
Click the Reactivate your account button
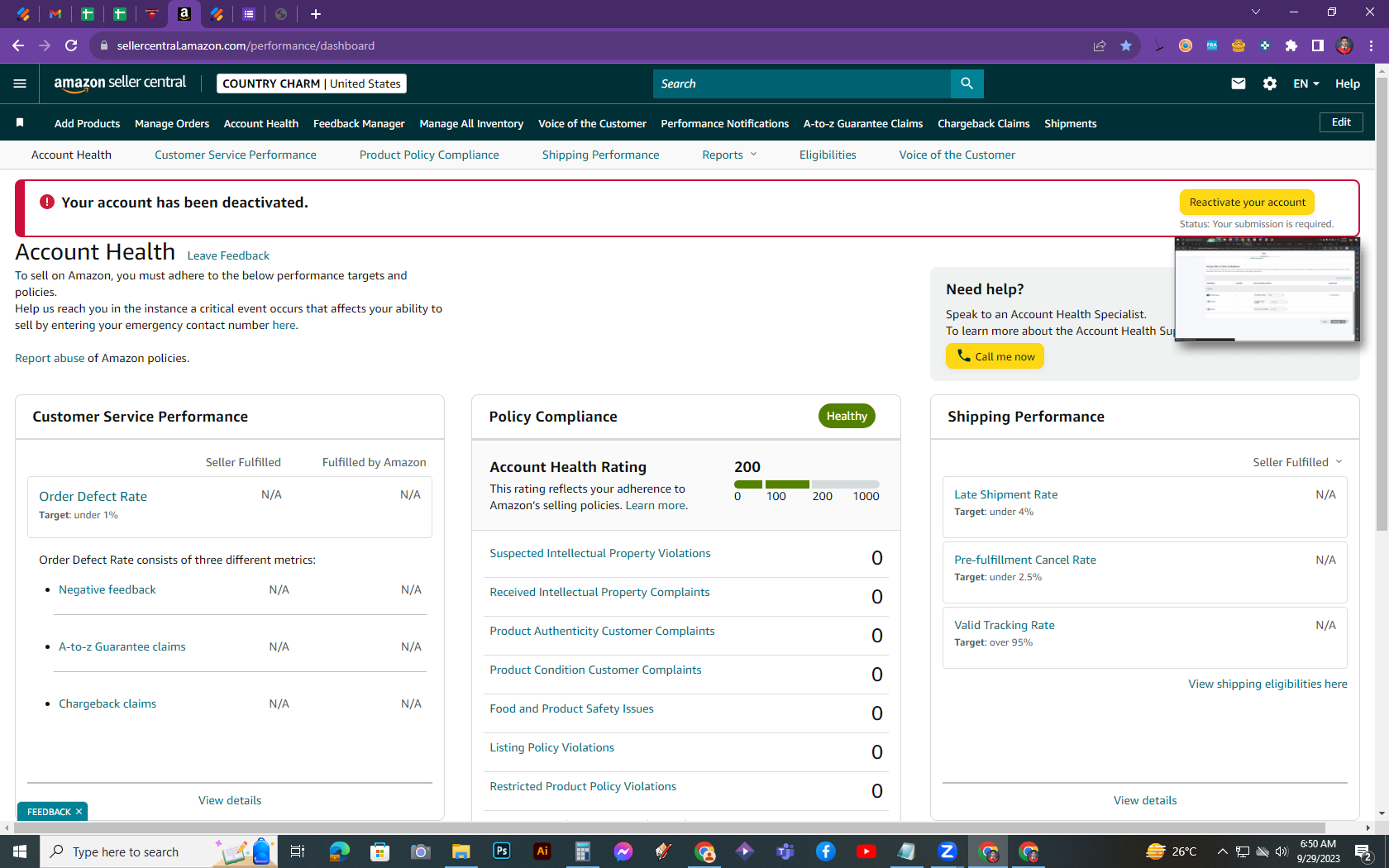coord(1248,202)
